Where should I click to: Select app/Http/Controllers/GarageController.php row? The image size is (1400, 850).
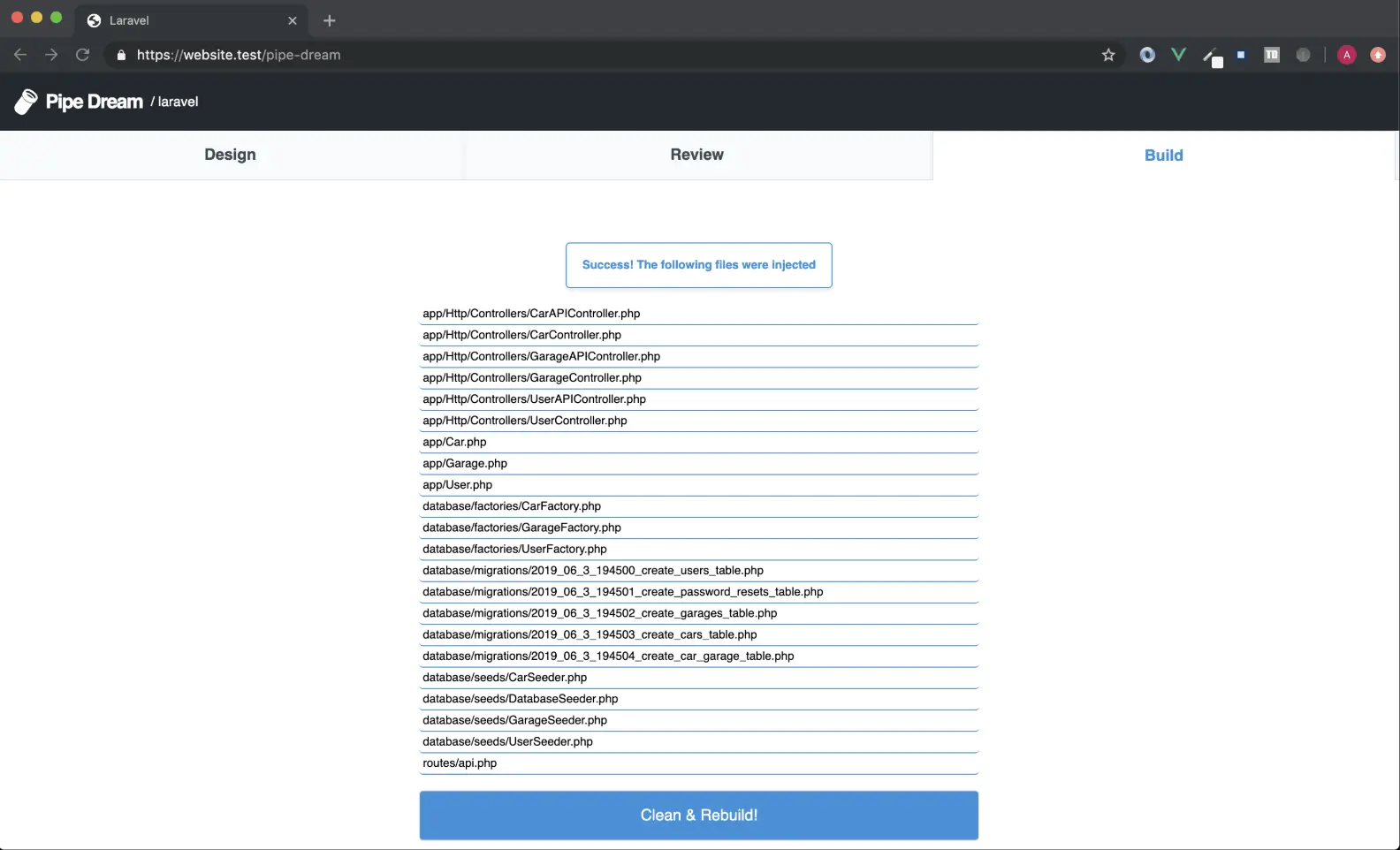[699, 377]
